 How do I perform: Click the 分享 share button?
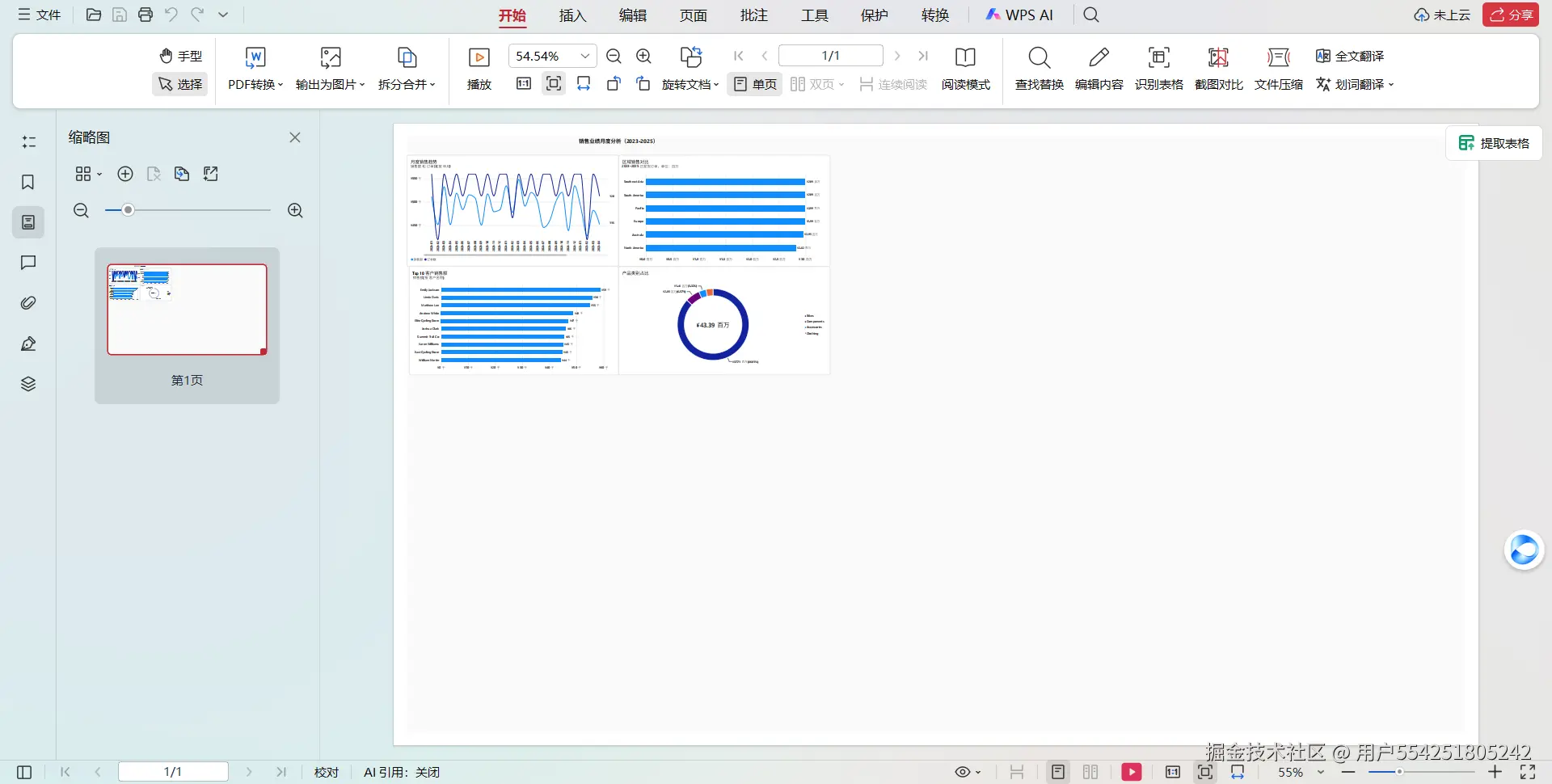[1511, 15]
